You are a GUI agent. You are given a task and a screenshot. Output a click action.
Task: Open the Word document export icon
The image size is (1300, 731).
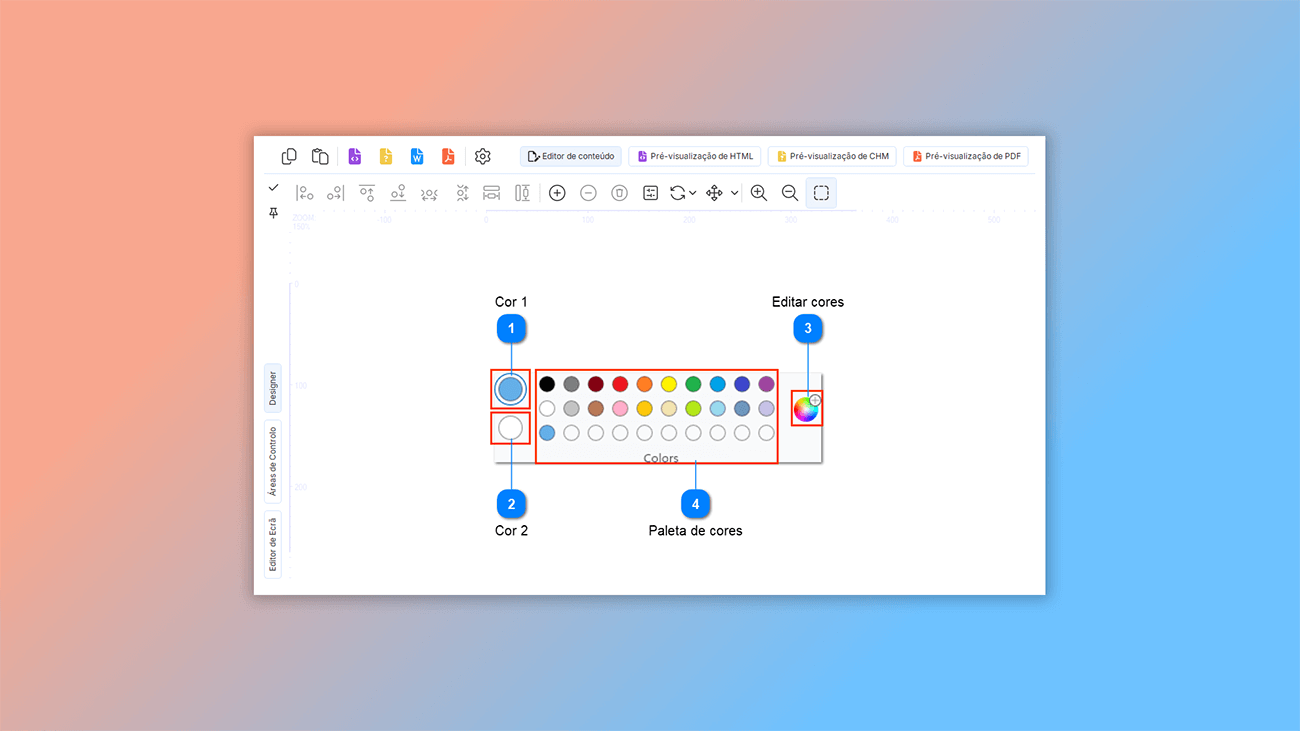416,156
